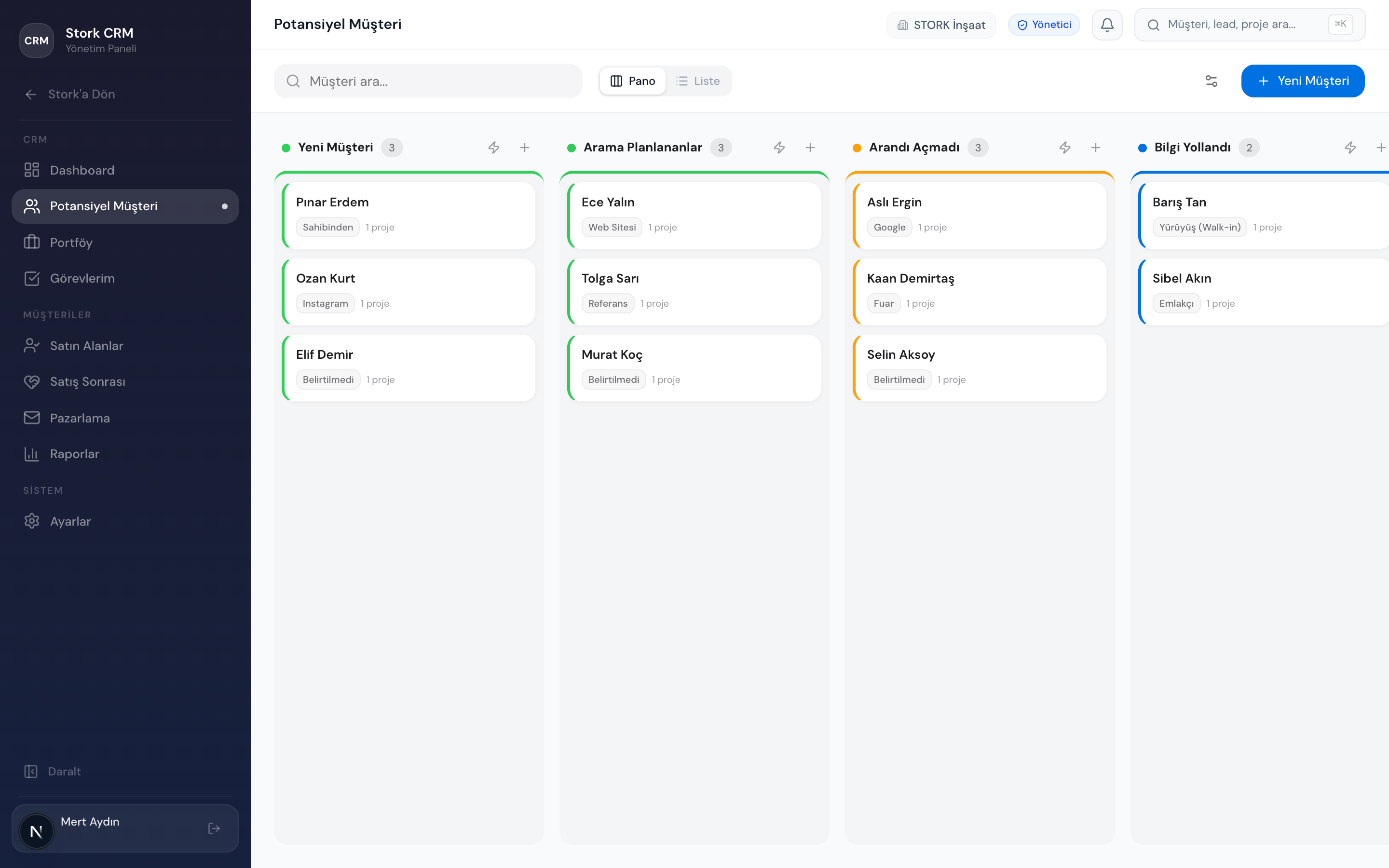Navigate to Pazarlama
Viewport: 1389px width, 868px height.
[125, 418]
